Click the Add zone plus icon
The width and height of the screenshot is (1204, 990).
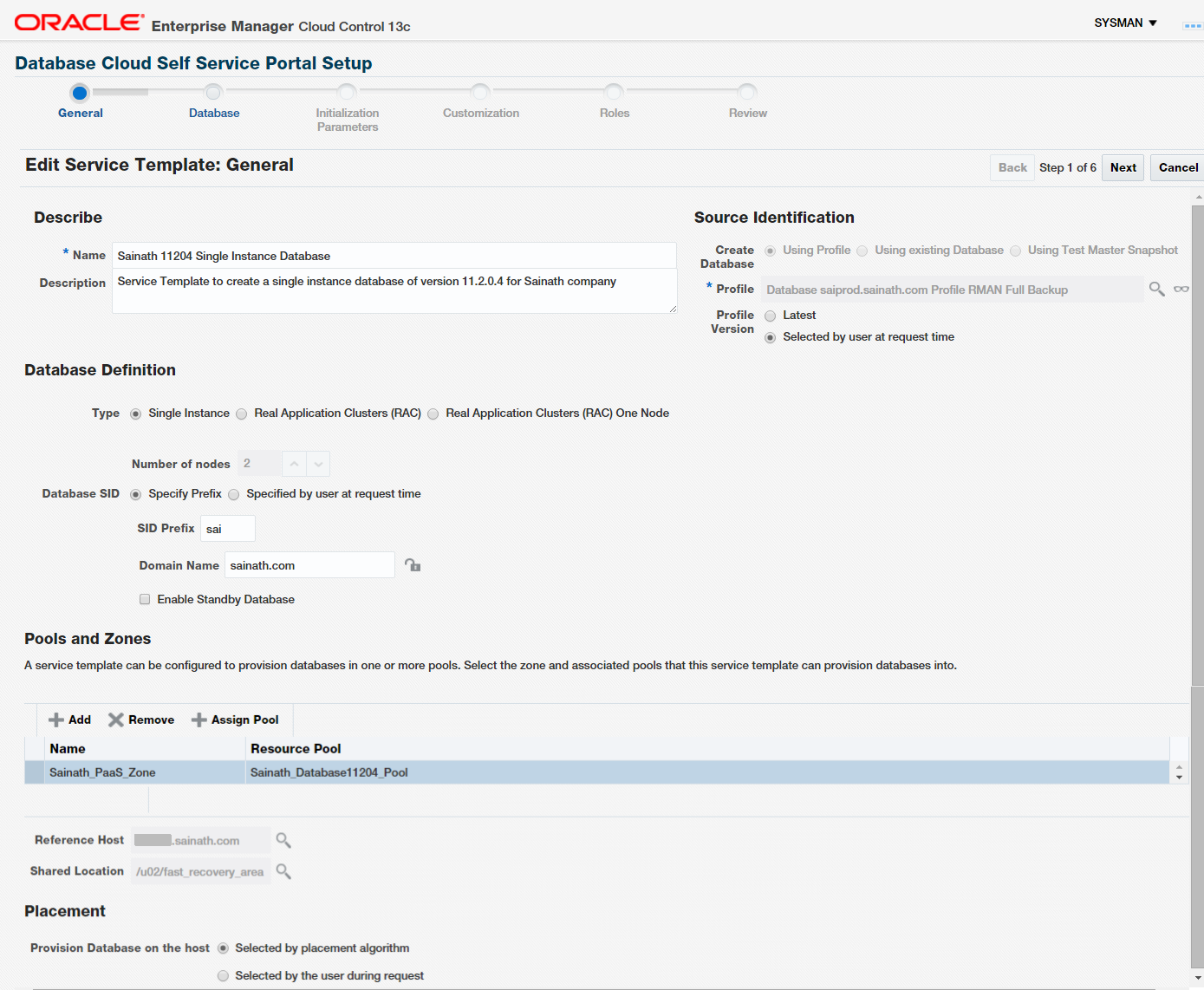pos(56,720)
